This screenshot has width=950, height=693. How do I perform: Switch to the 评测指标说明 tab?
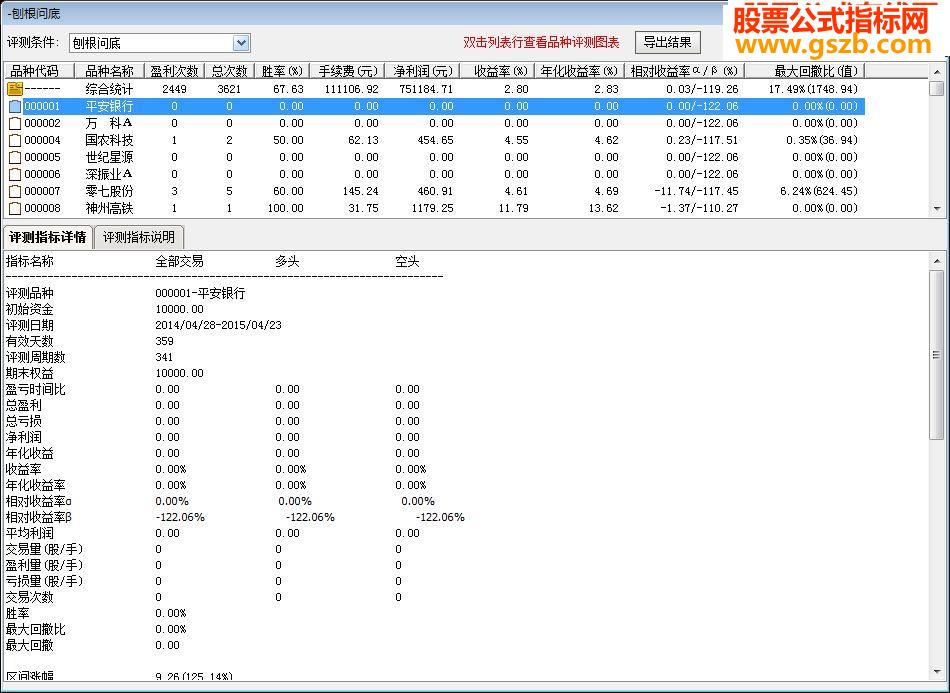point(139,237)
